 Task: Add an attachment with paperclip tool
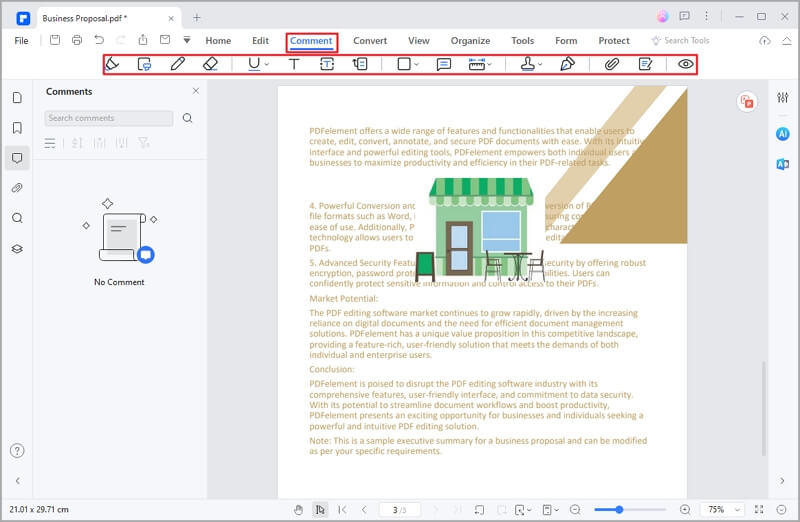click(612, 64)
